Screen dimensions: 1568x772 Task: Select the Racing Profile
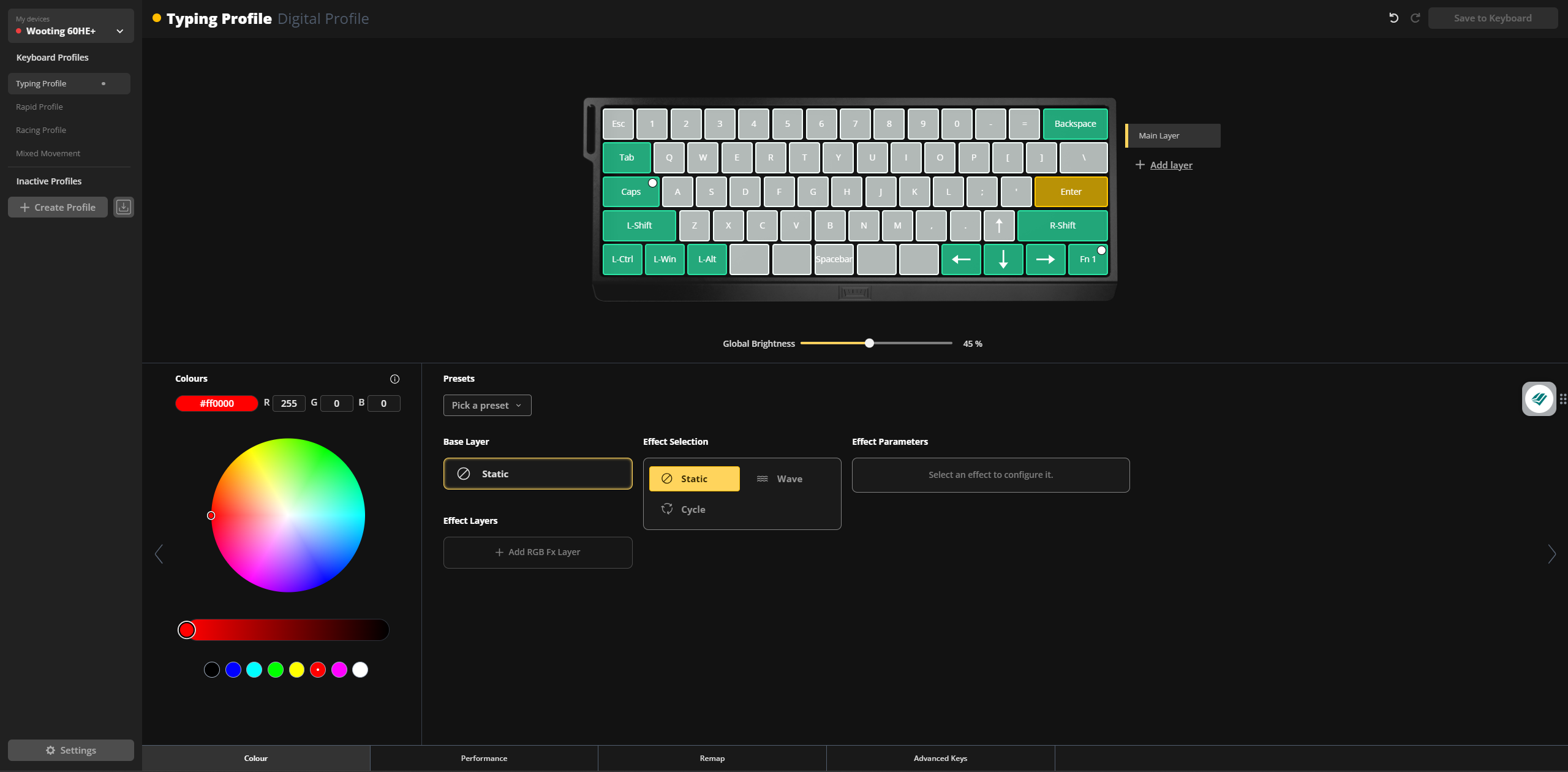tap(69, 130)
